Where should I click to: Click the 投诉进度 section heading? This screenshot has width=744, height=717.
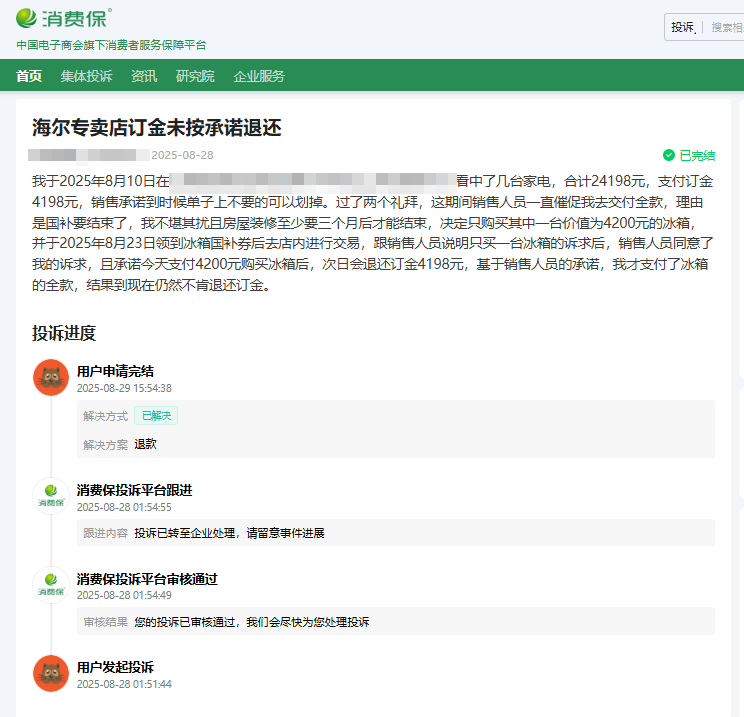[64, 333]
